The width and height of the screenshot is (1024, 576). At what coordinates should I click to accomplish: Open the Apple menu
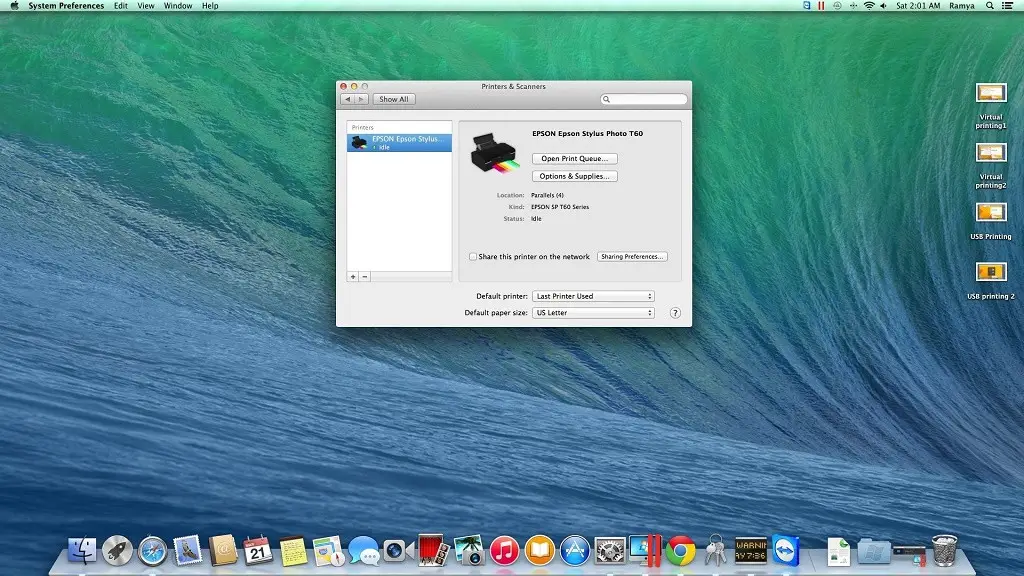click(x=14, y=6)
